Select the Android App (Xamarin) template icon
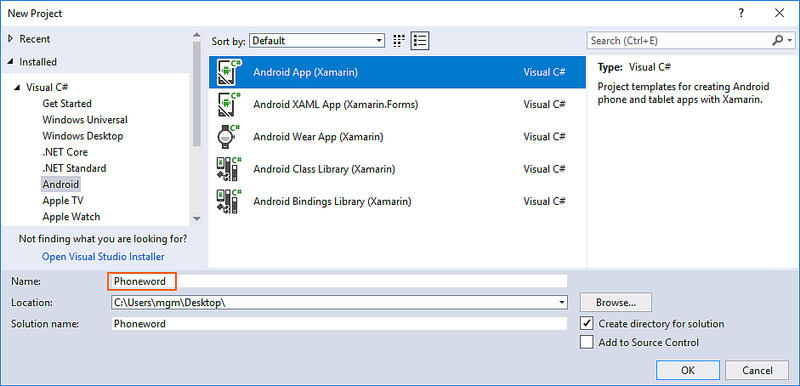This screenshot has width=800, height=386. (229, 72)
